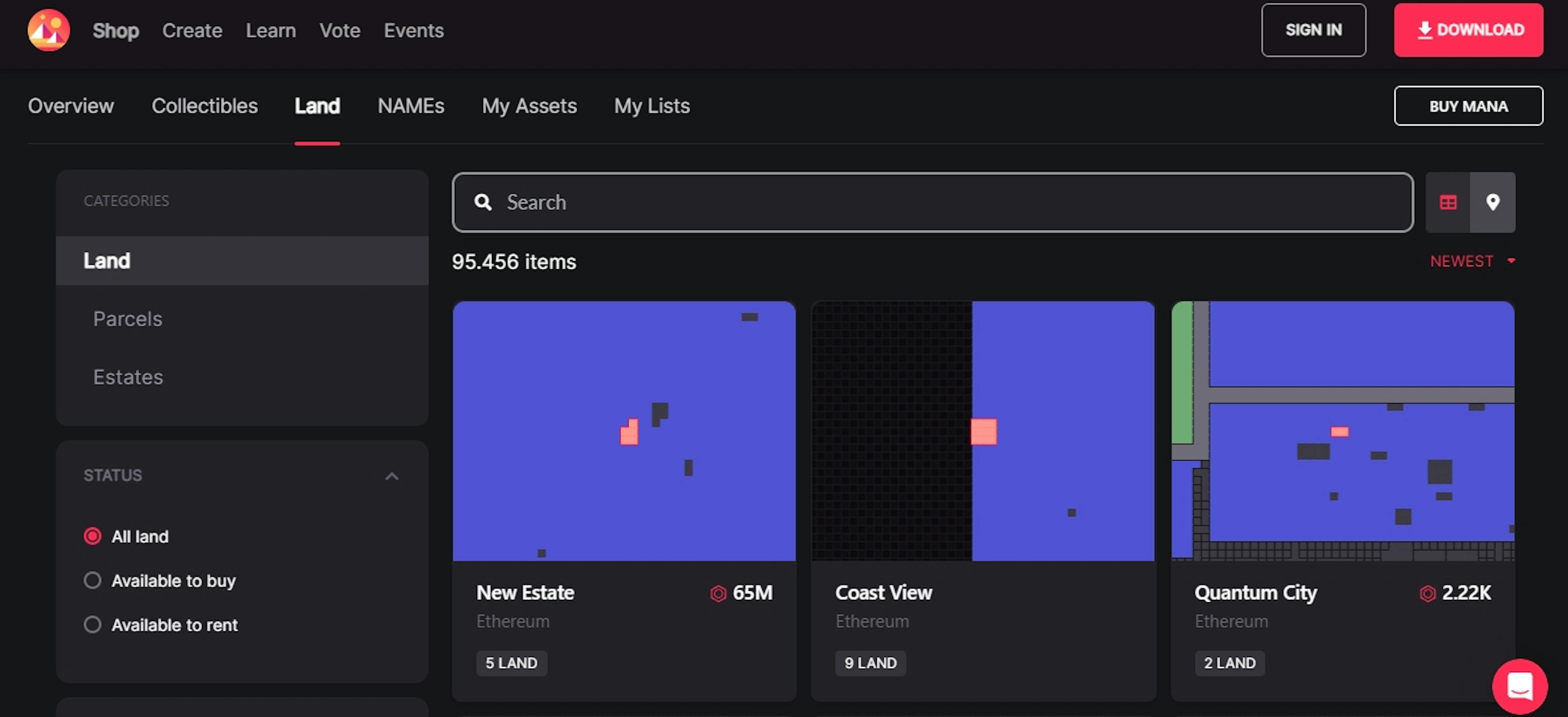Click the search magnifier icon

484,201
